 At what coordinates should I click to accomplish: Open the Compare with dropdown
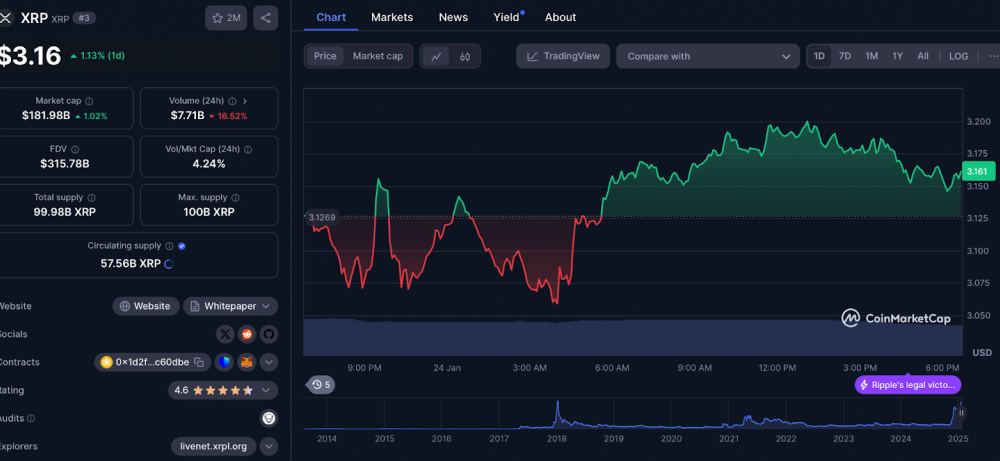(x=708, y=56)
